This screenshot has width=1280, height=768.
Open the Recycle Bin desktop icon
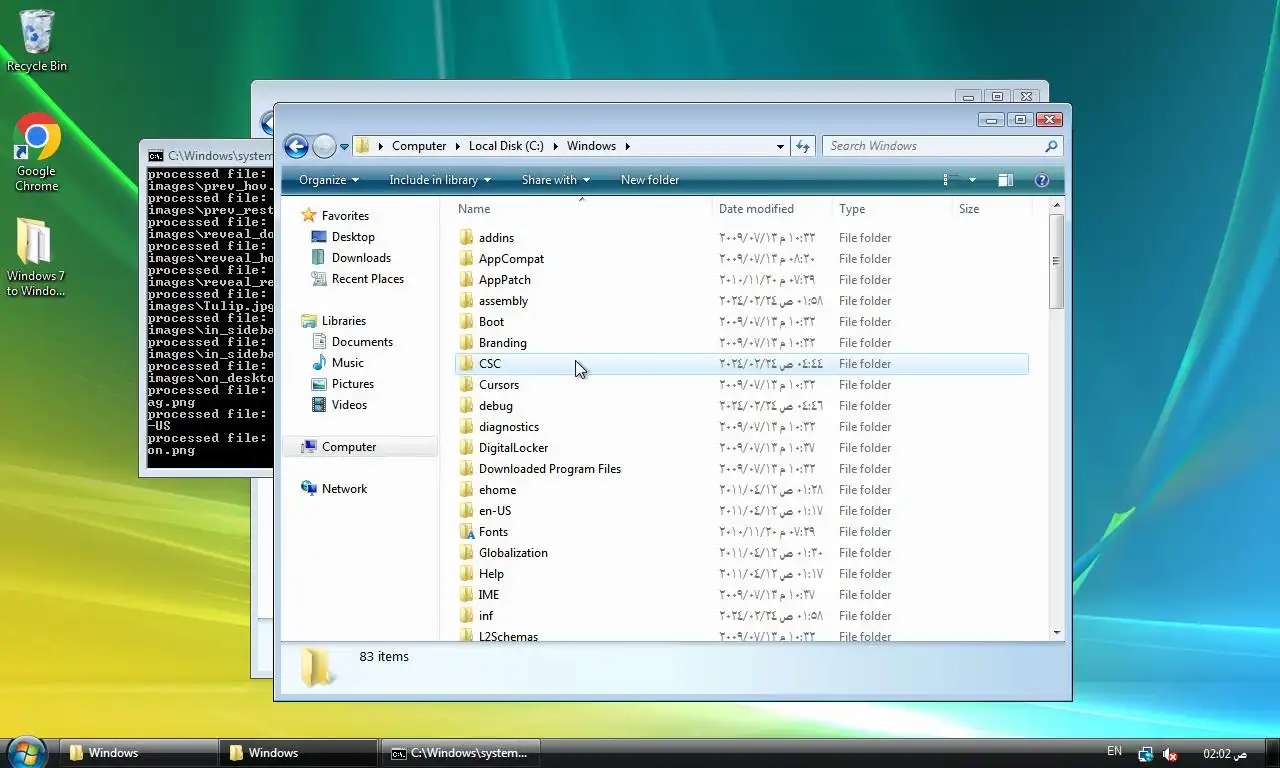[37, 41]
